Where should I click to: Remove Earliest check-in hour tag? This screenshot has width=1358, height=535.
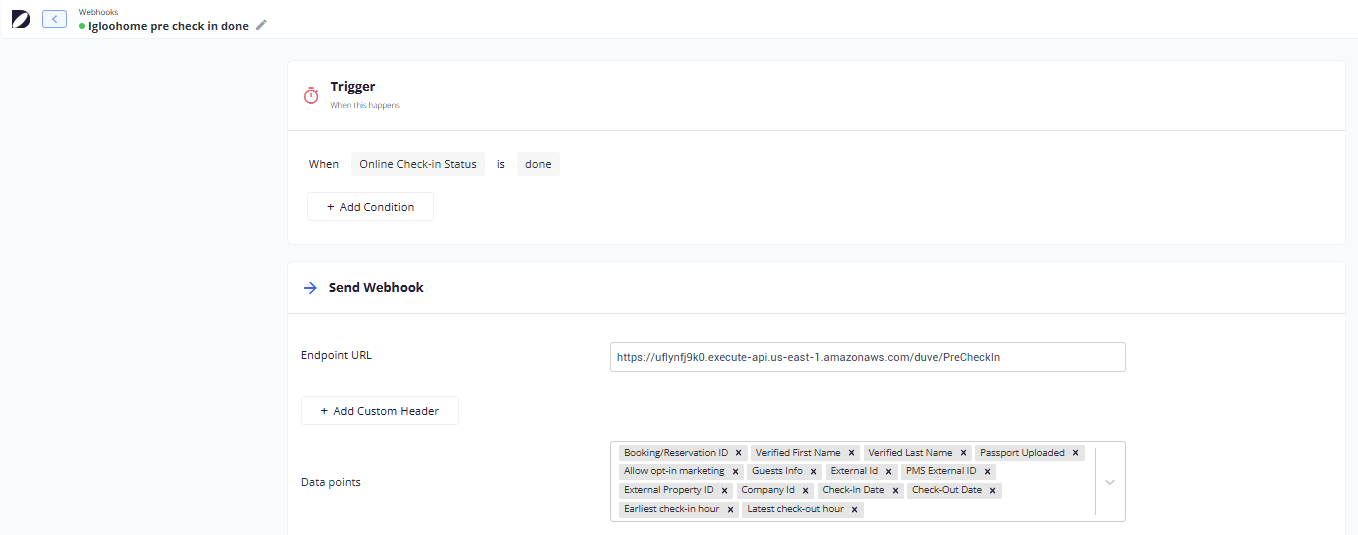730,510
